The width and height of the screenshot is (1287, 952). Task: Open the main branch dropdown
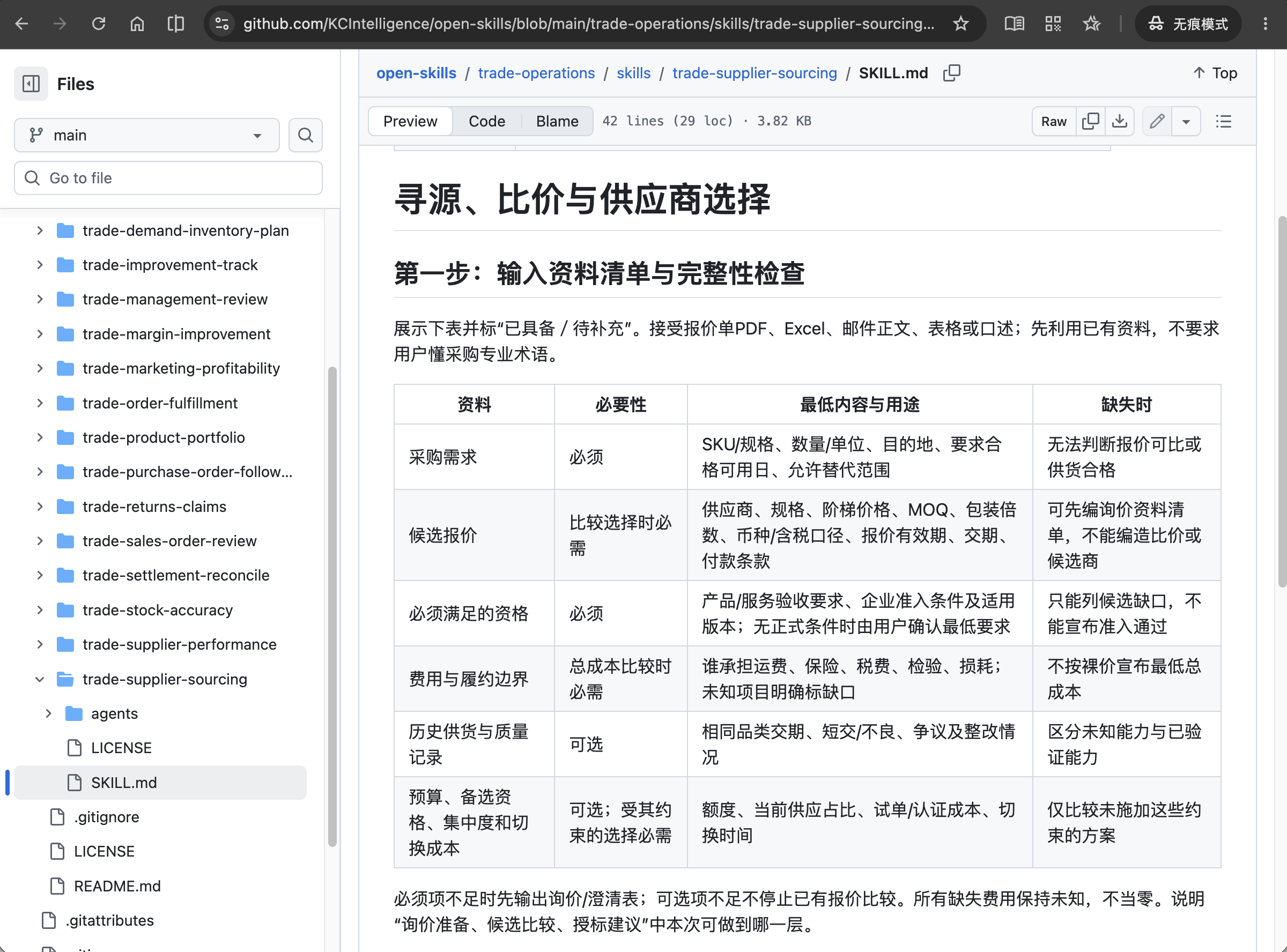click(x=147, y=136)
